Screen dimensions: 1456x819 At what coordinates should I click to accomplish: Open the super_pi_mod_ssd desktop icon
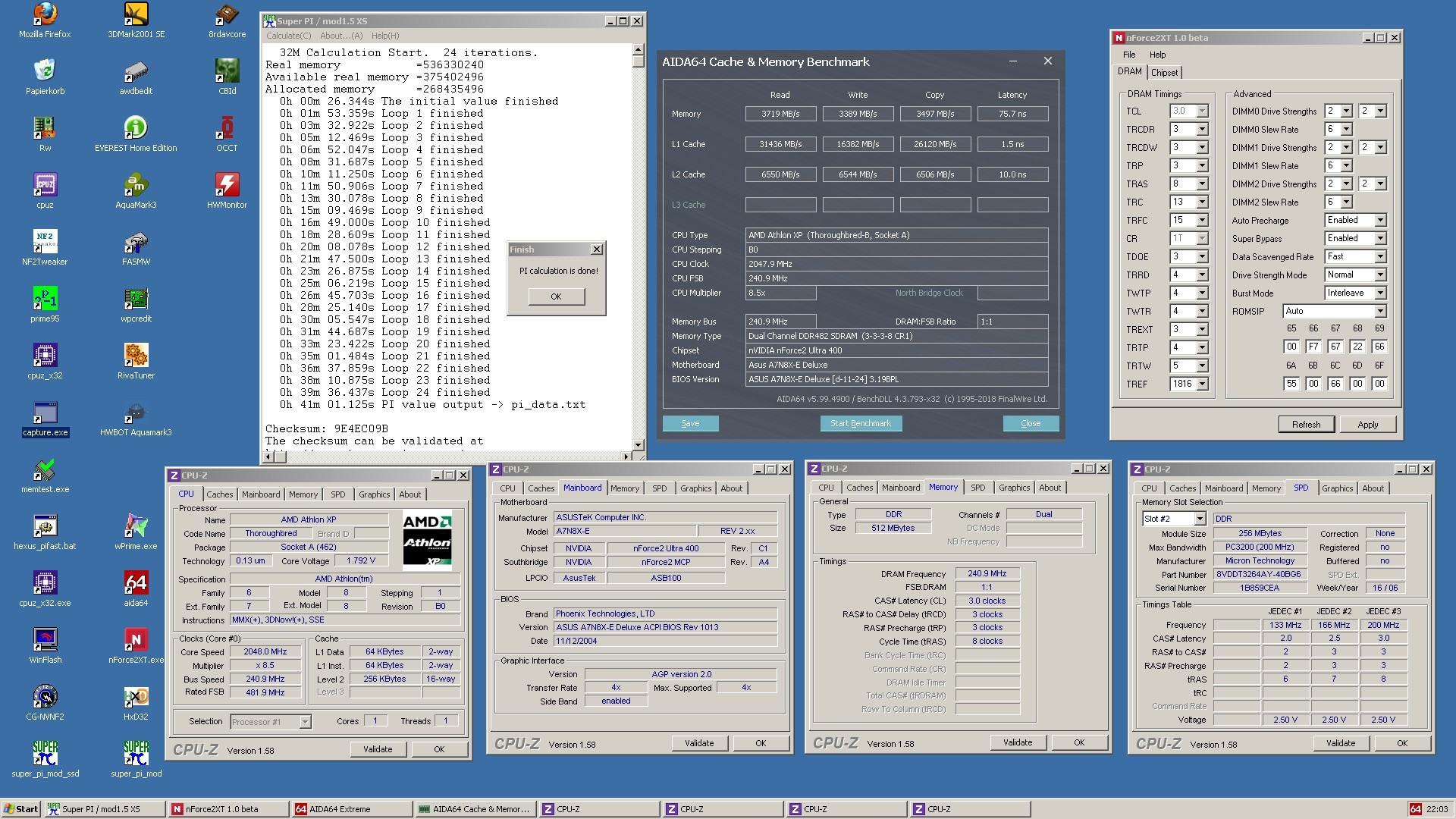coord(45,760)
